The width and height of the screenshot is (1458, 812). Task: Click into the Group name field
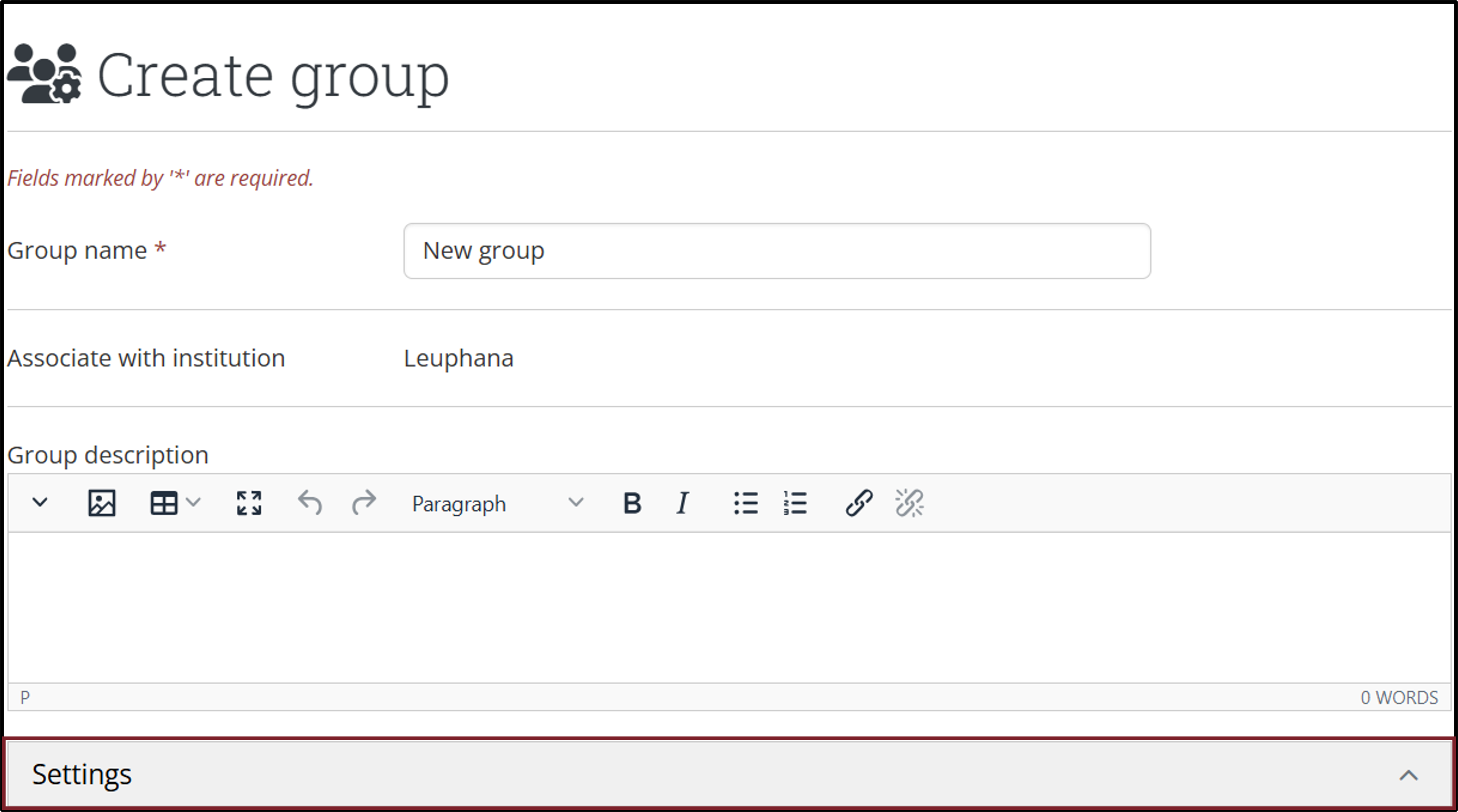coord(777,251)
